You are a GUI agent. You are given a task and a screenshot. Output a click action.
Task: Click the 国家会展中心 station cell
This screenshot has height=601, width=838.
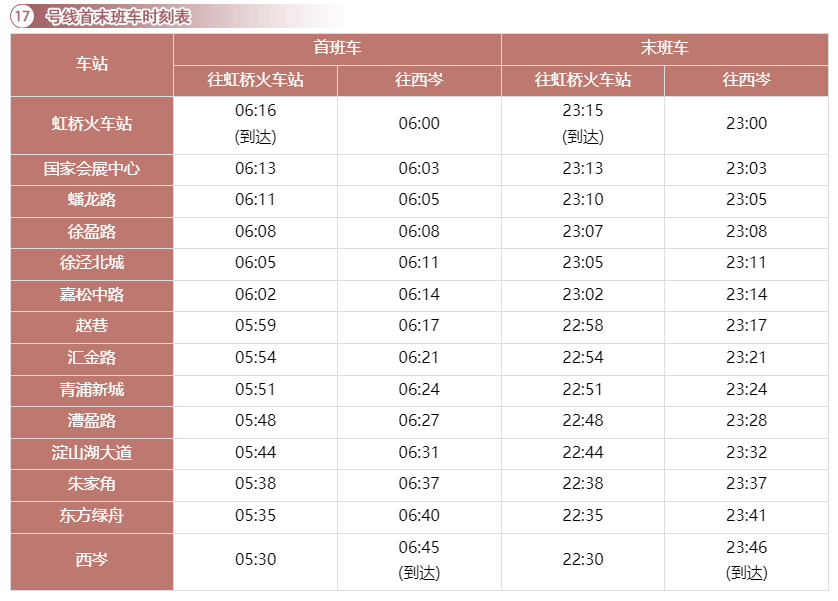coord(92,169)
